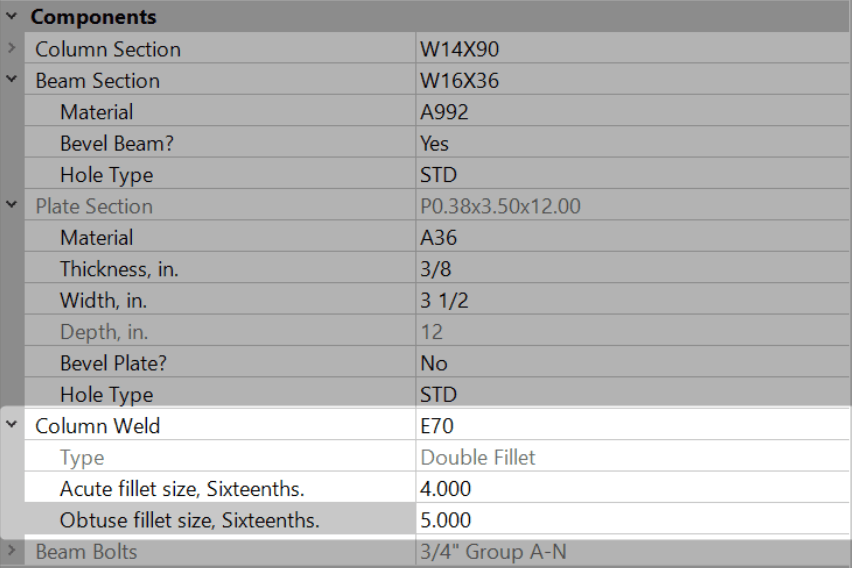Edit Obtuse fillet size value 5.000
The image size is (852, 568).
pos(631,520)
